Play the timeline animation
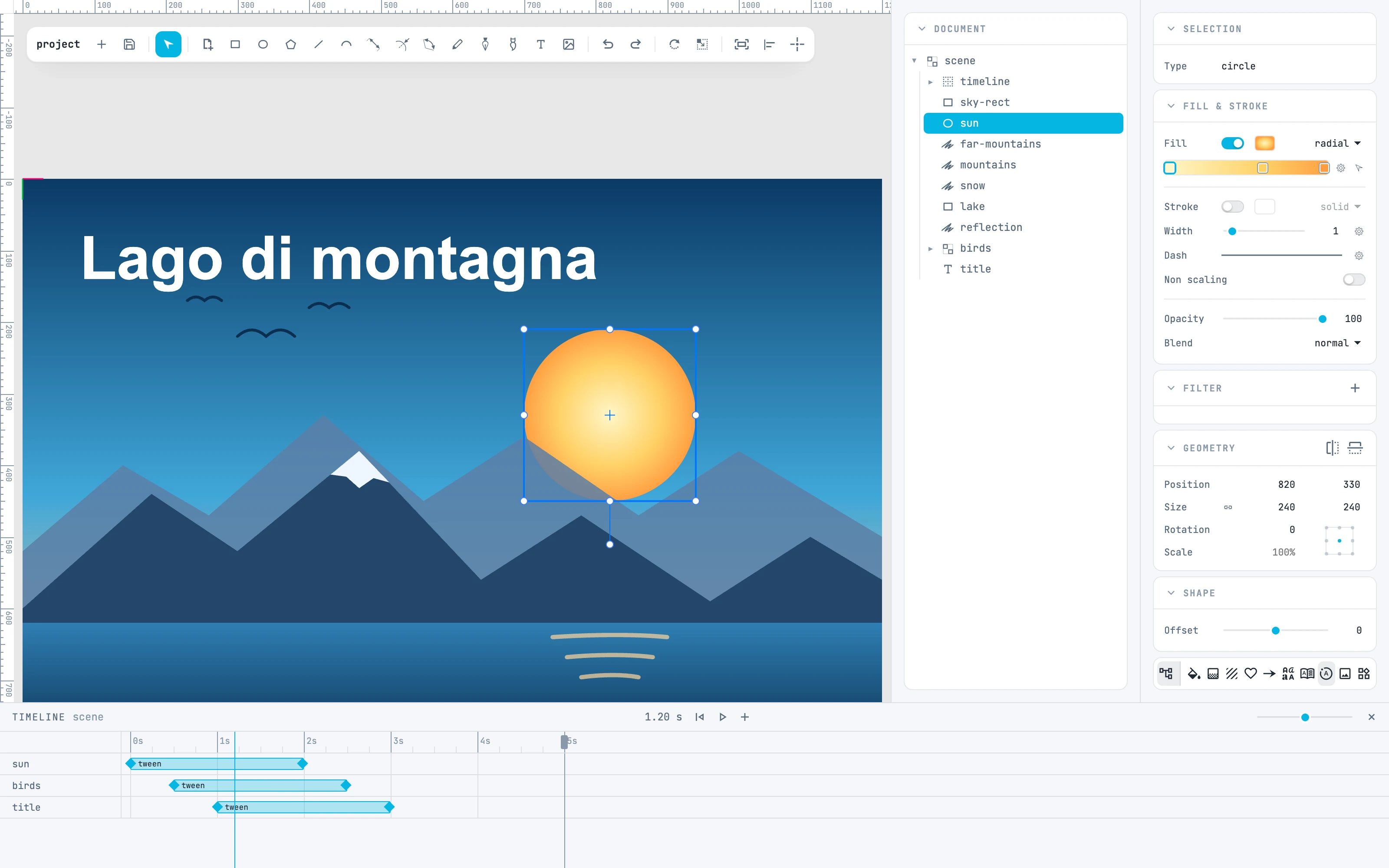 click(723, 717)
